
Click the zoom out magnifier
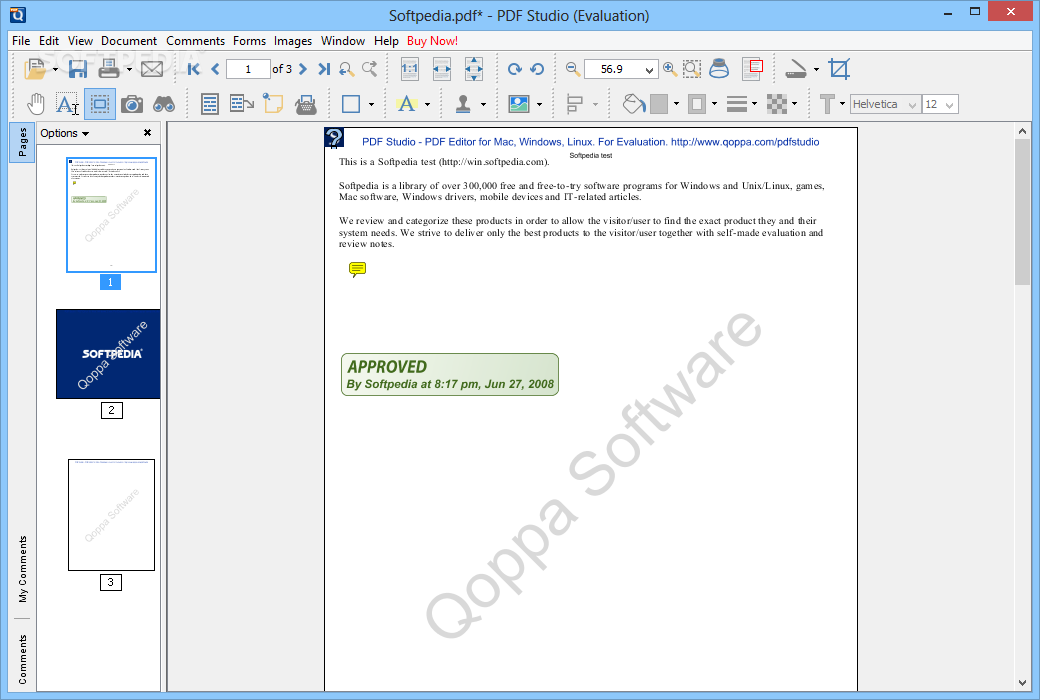572,68
